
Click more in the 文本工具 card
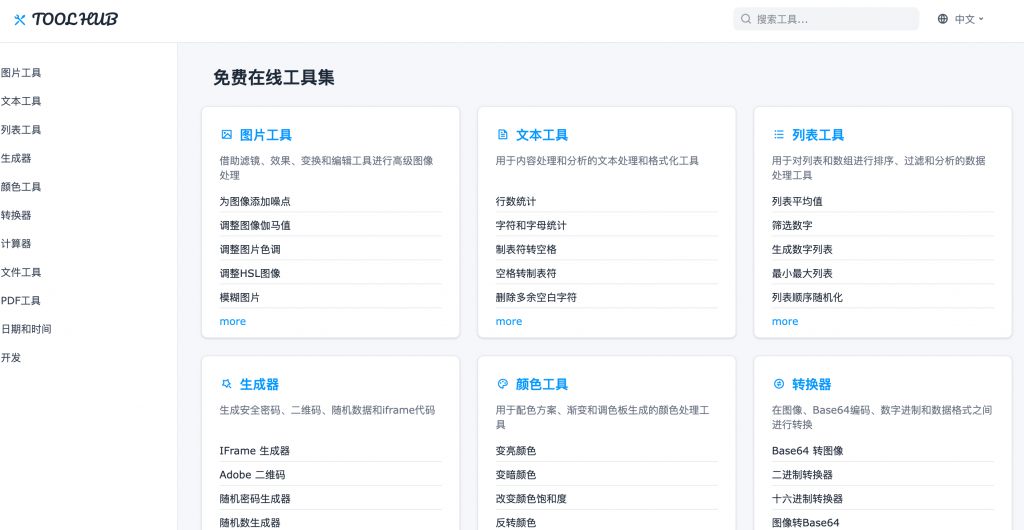point(509,321)
